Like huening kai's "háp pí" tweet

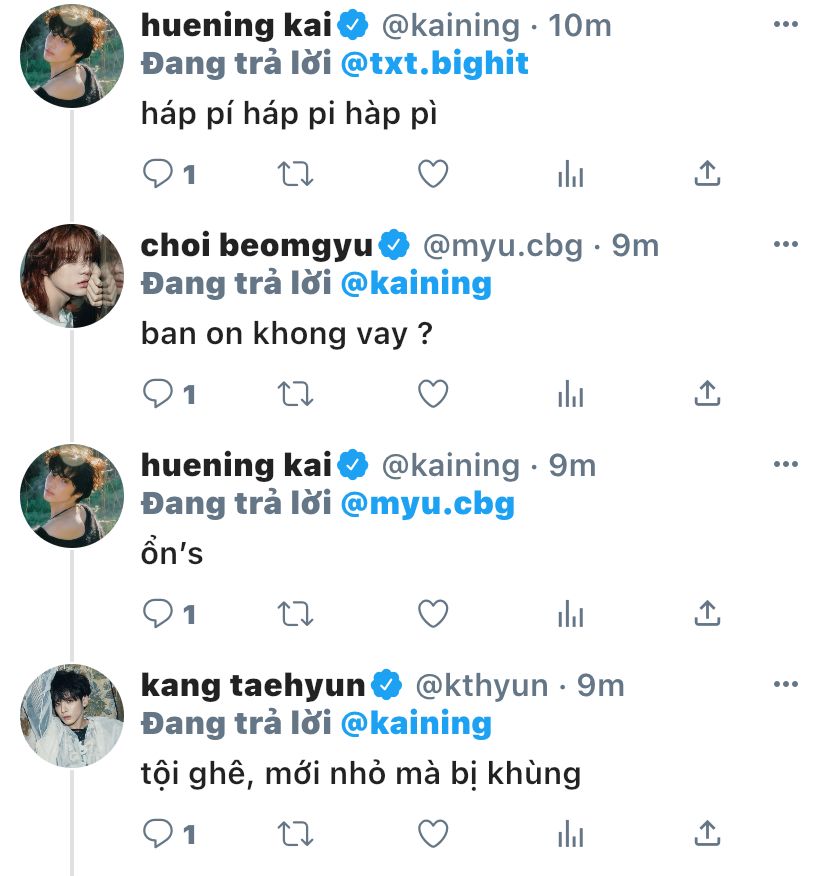(x=432, y=175)
